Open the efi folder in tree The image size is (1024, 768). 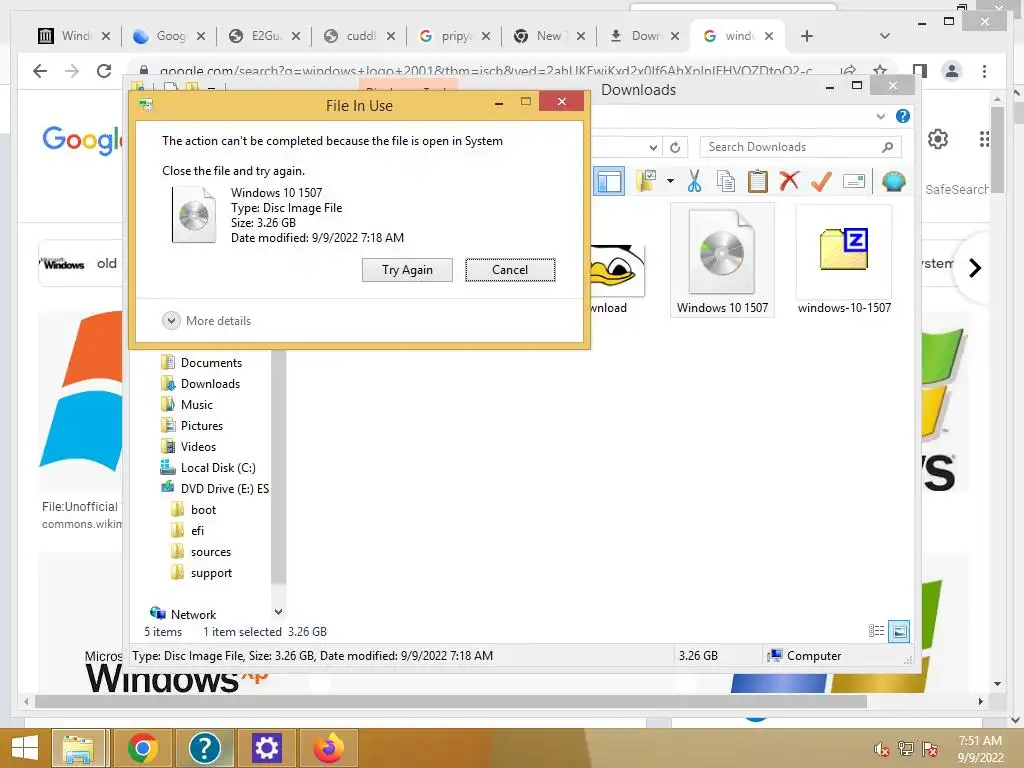(188, 530)
